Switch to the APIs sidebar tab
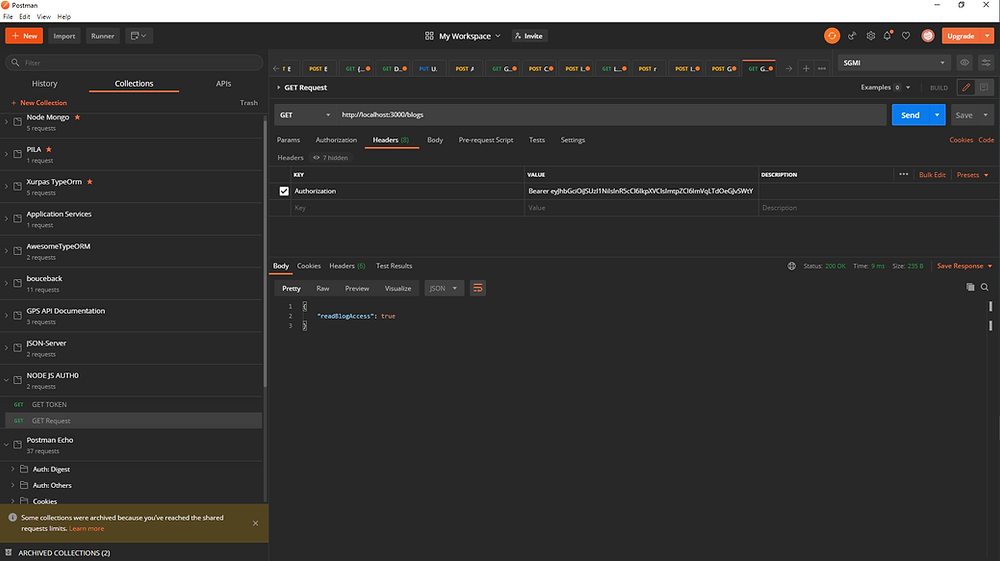 click(223, 84)
